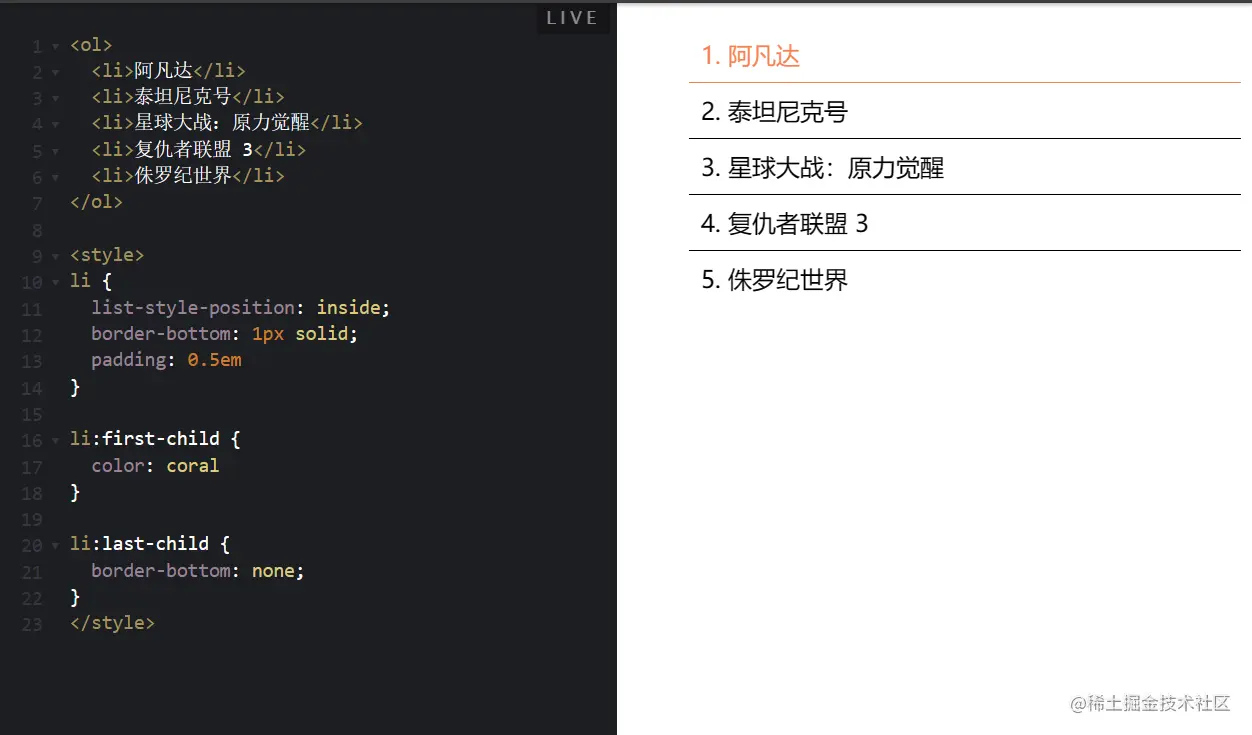The height and width of the screenshot is (735, 1252).
Task: Fold the li:first-child rule at line 16
Action: [55, 441]
